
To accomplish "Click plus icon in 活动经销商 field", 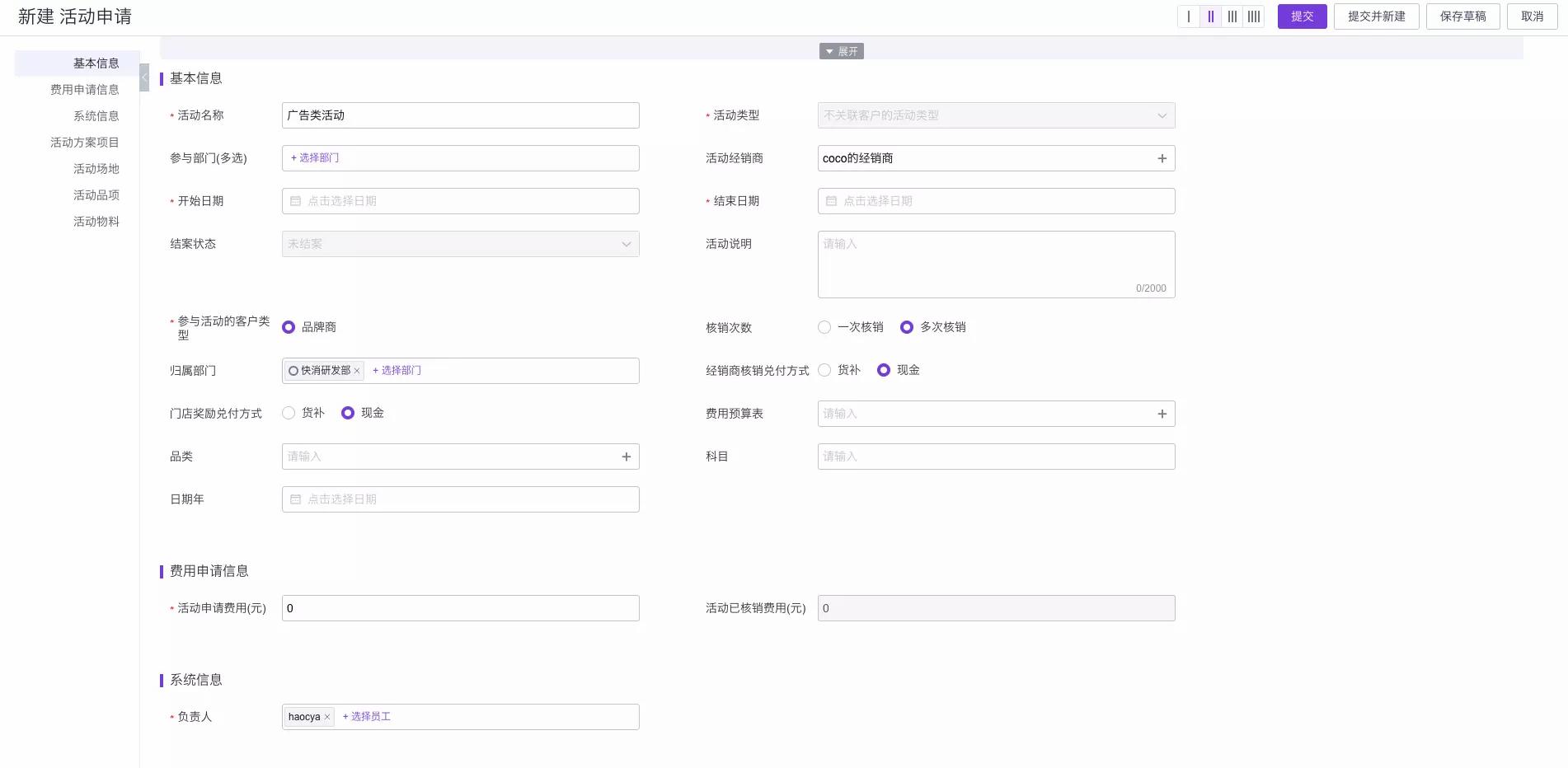I will (x=1162, y=158).
